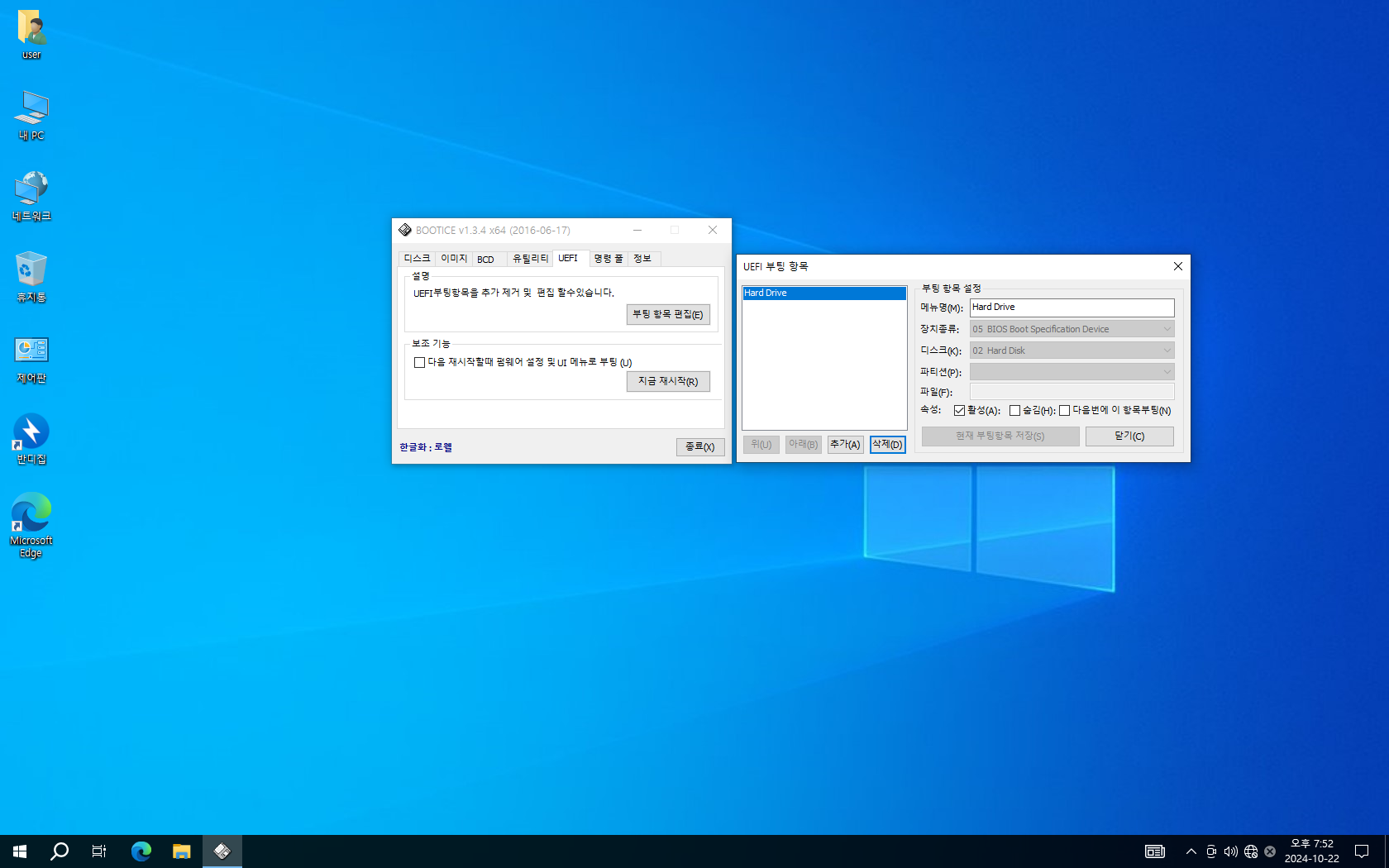Image resolution: width=1389 pixels, height=868 pixels.
Task: Open the 네트워크 desktop icon
Action: coord(31,197)
